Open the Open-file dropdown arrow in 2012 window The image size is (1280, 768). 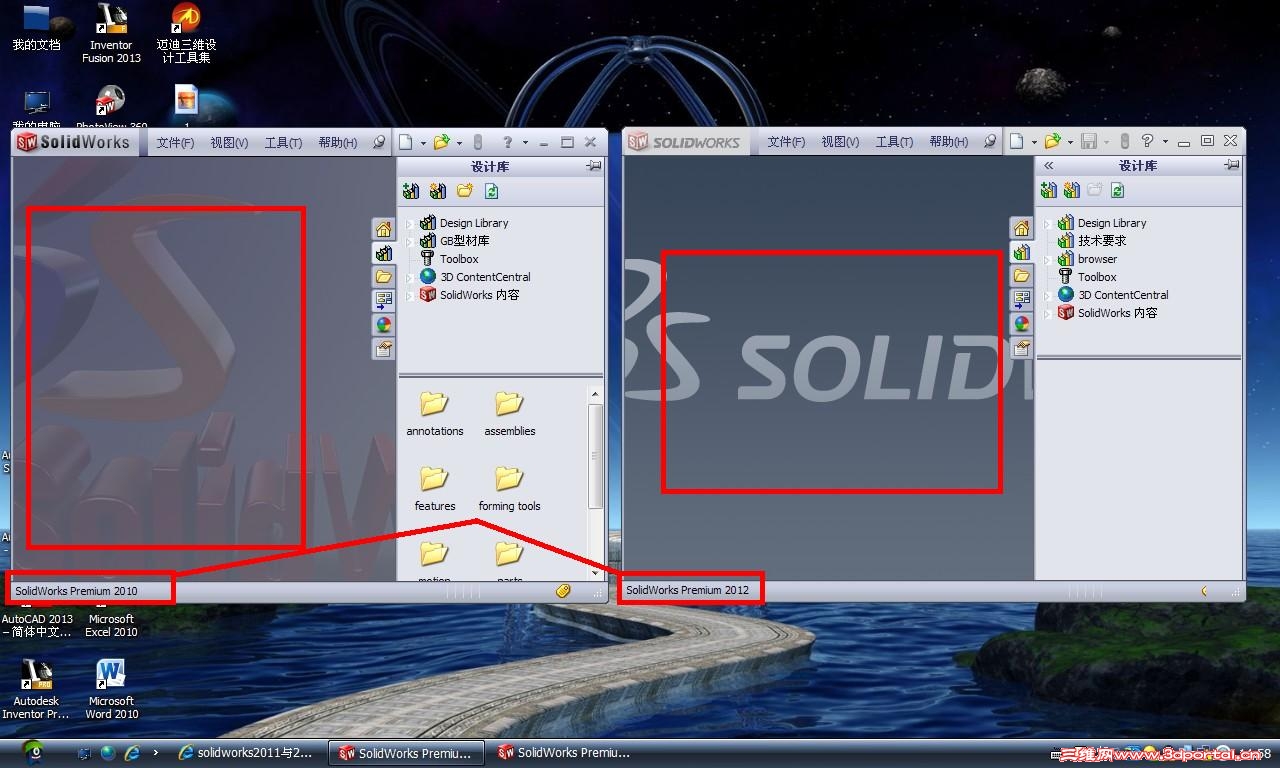1070,143
